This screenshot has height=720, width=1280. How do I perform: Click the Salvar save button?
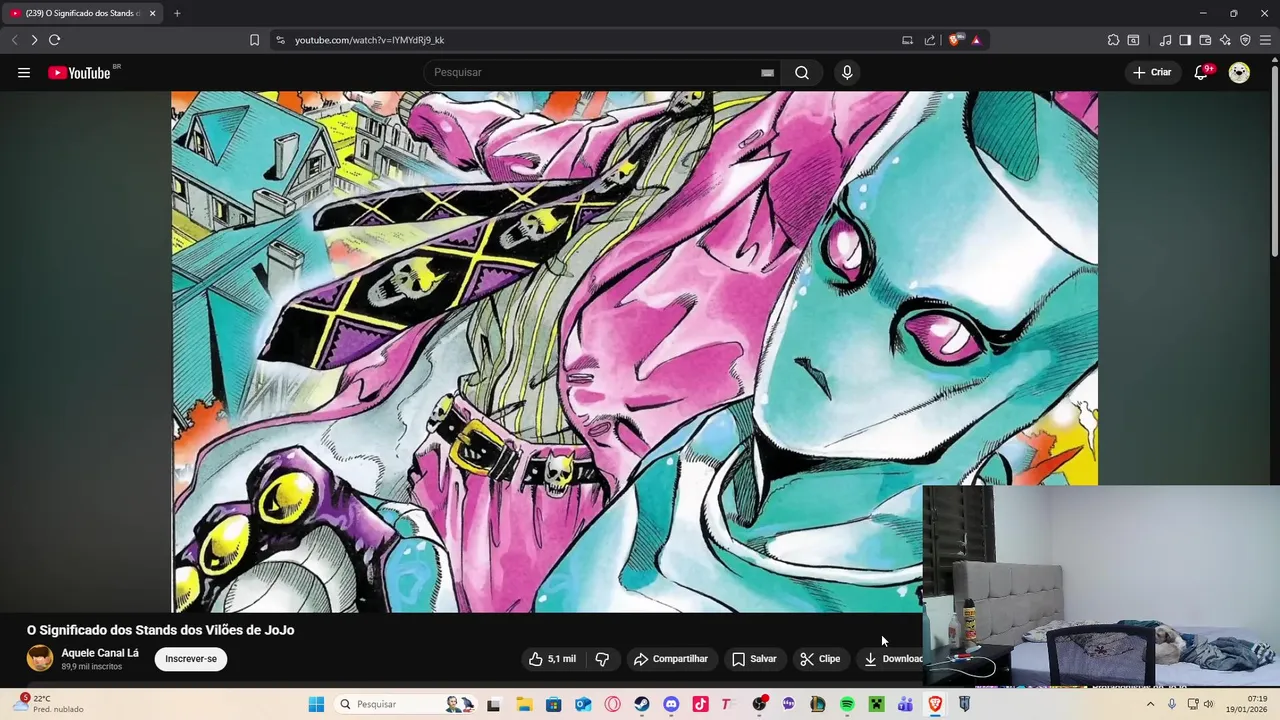point(754,659)
